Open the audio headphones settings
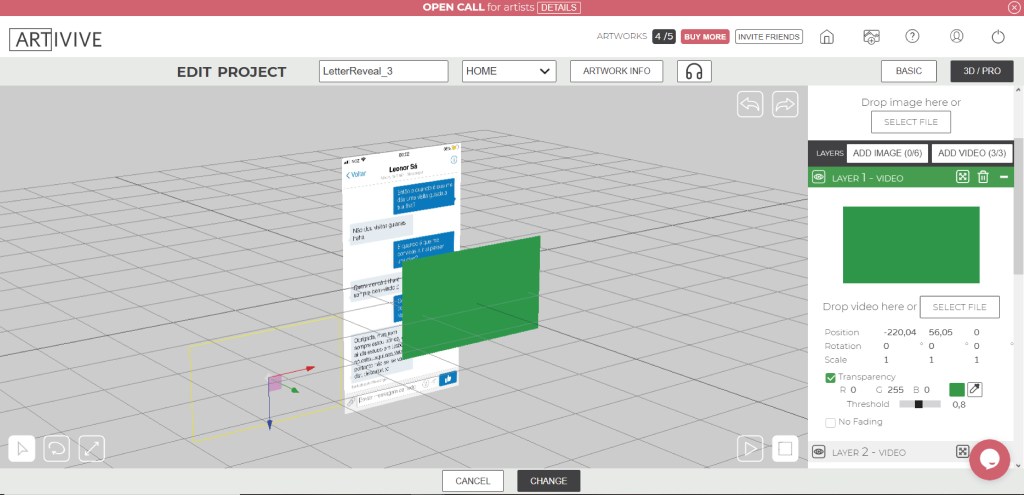The width and height of the screenshot is (1024, 495). (701, 71)
